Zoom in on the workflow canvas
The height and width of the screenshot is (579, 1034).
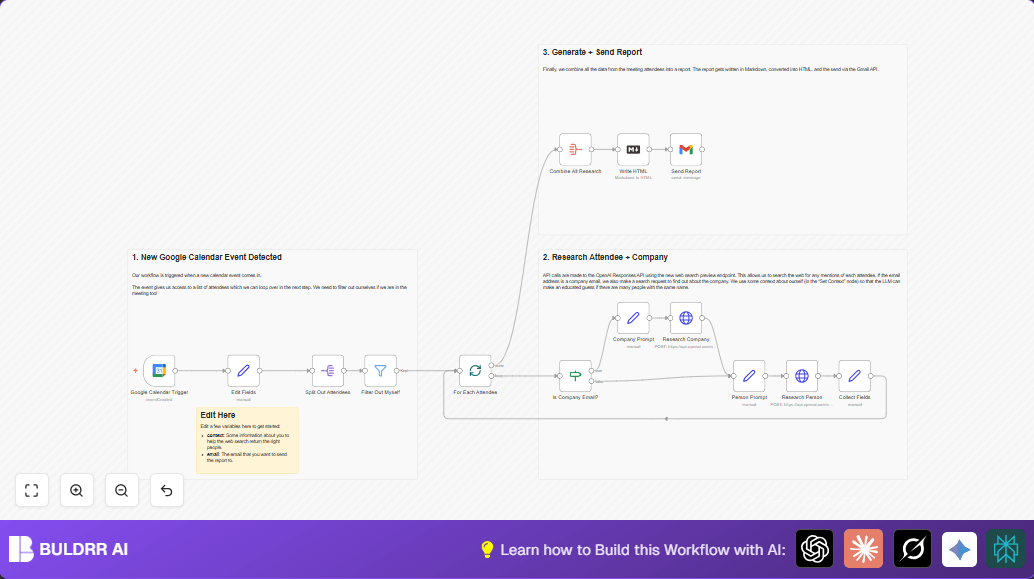[76, 490]
